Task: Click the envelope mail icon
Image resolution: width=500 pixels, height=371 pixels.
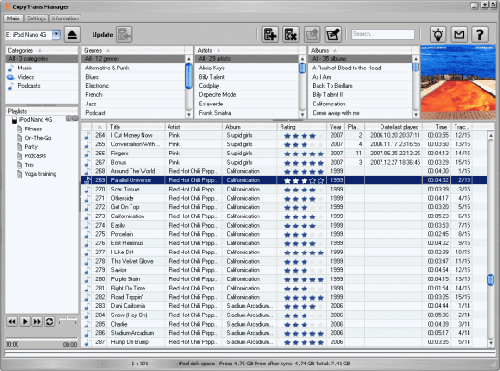Action: (459, 34)
